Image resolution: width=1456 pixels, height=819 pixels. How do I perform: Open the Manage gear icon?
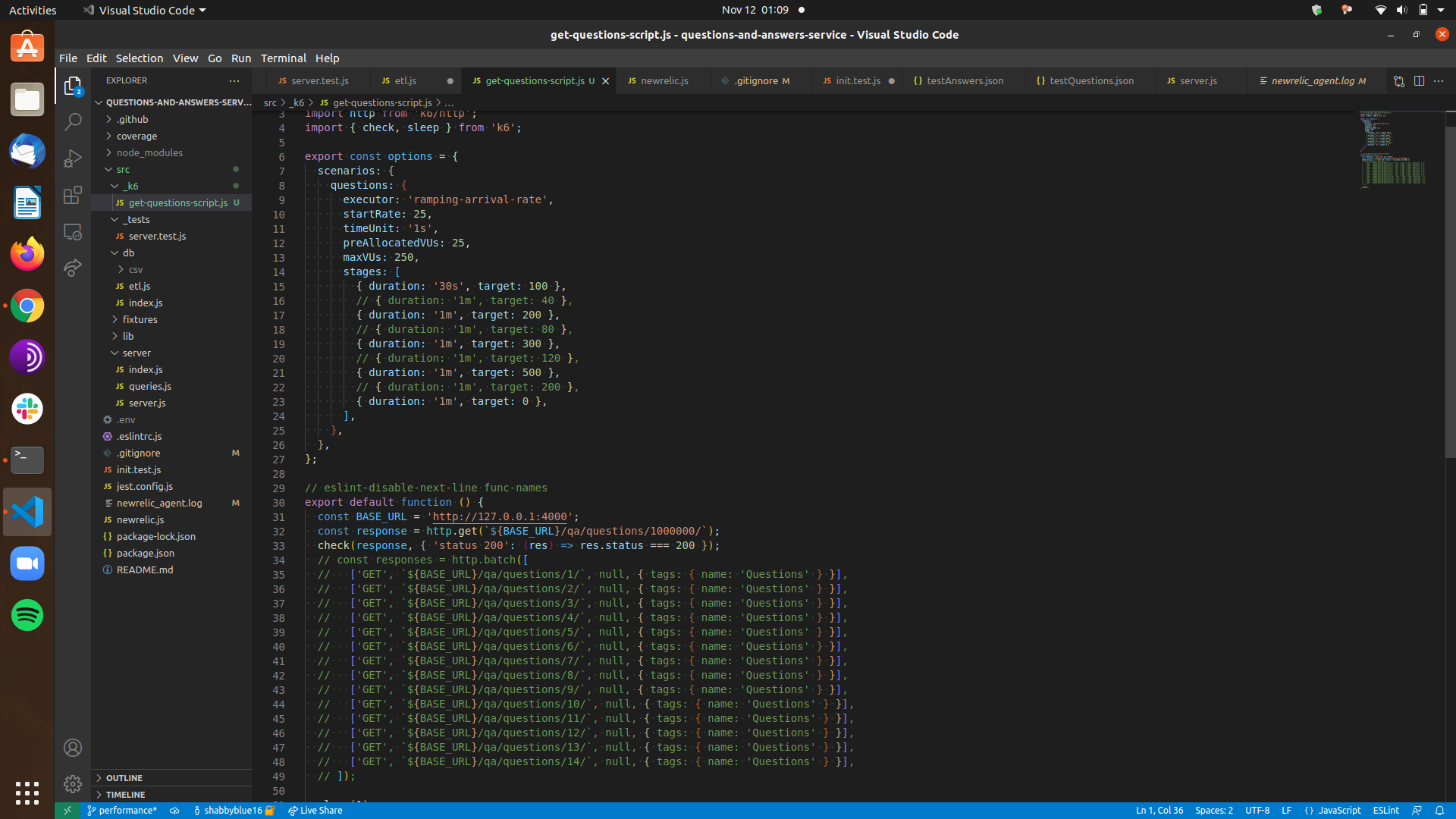coord(73,784)
